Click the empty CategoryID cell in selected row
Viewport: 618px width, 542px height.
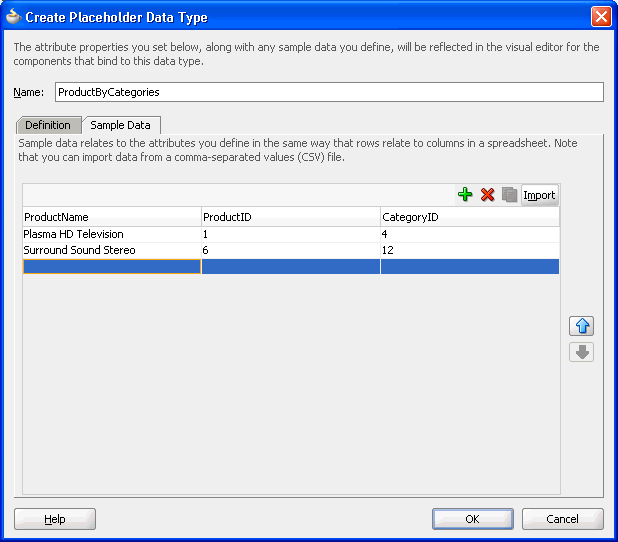point(470,266)
